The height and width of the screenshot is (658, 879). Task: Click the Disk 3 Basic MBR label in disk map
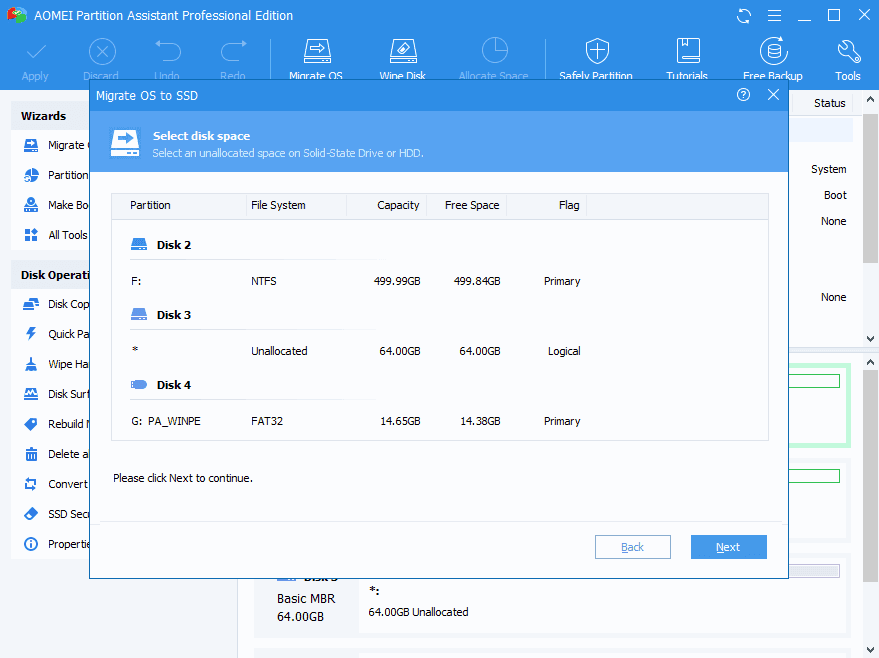pos(306,599)
